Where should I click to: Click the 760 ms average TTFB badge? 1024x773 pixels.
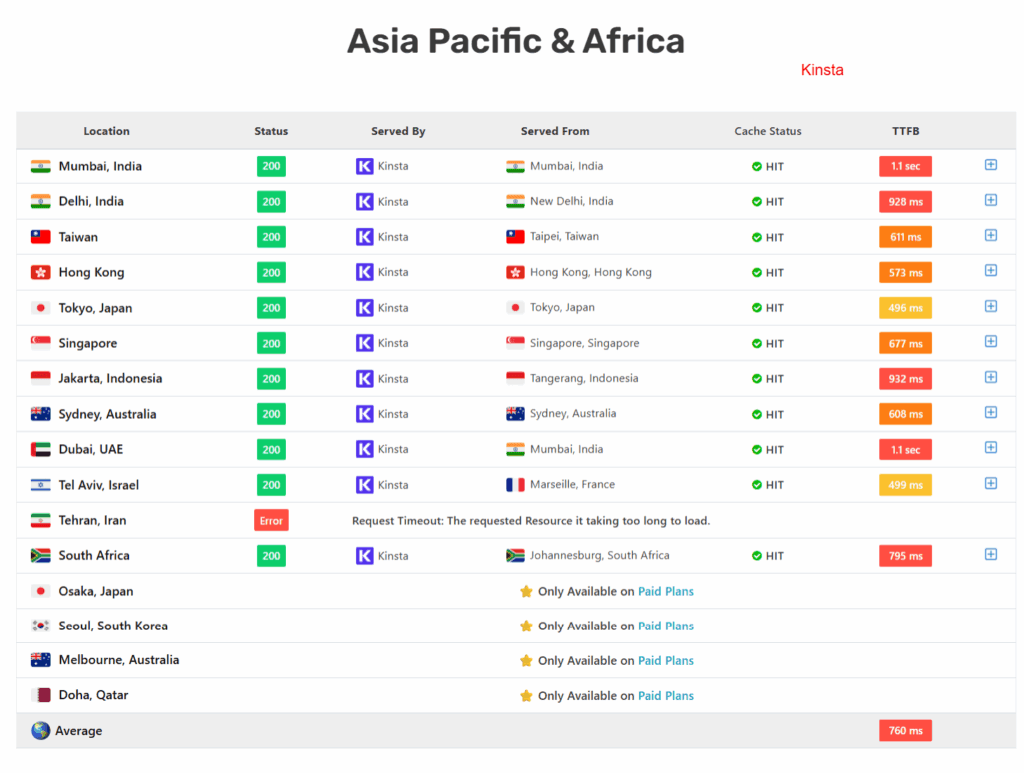pos(905,730)
